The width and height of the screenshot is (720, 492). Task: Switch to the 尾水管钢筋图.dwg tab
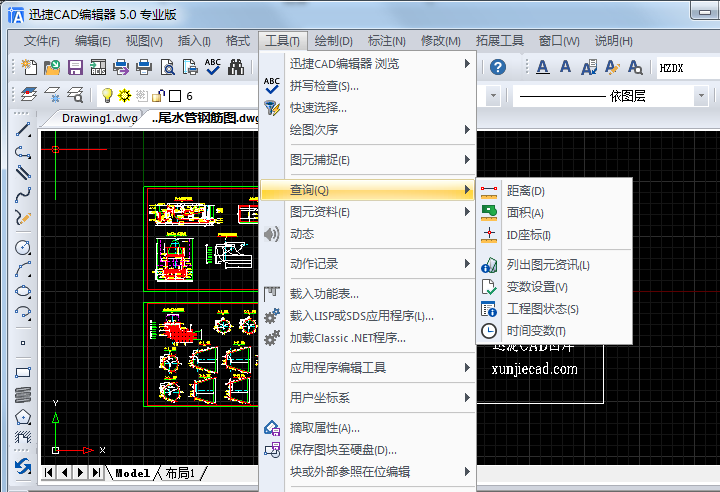coord(204,118)
